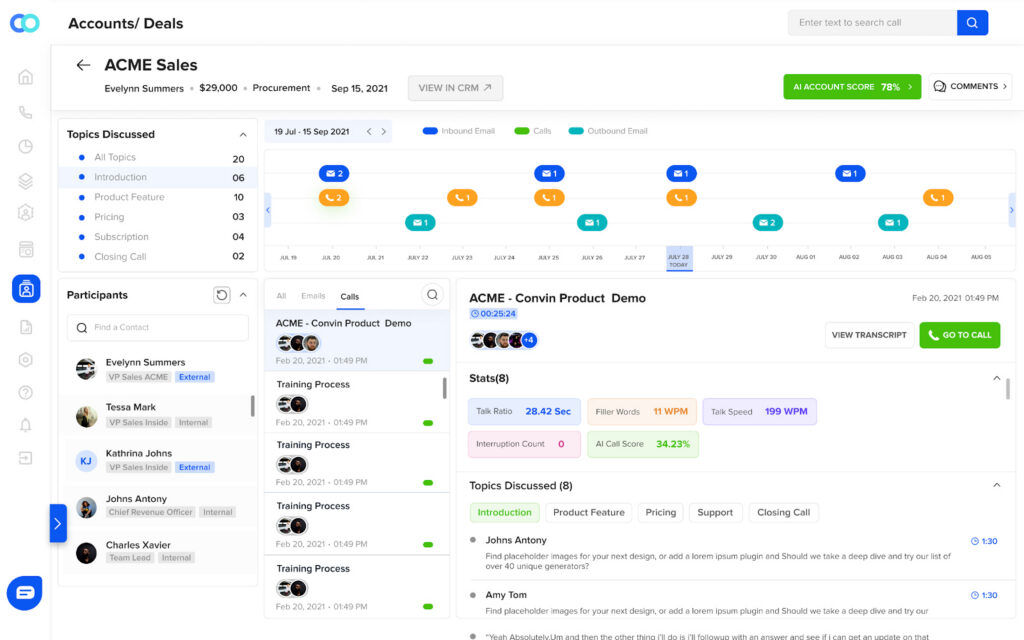The image size is (1024, 640).
Task: Click the back arrow beside ACME Sales
Action: coord(83,65)
